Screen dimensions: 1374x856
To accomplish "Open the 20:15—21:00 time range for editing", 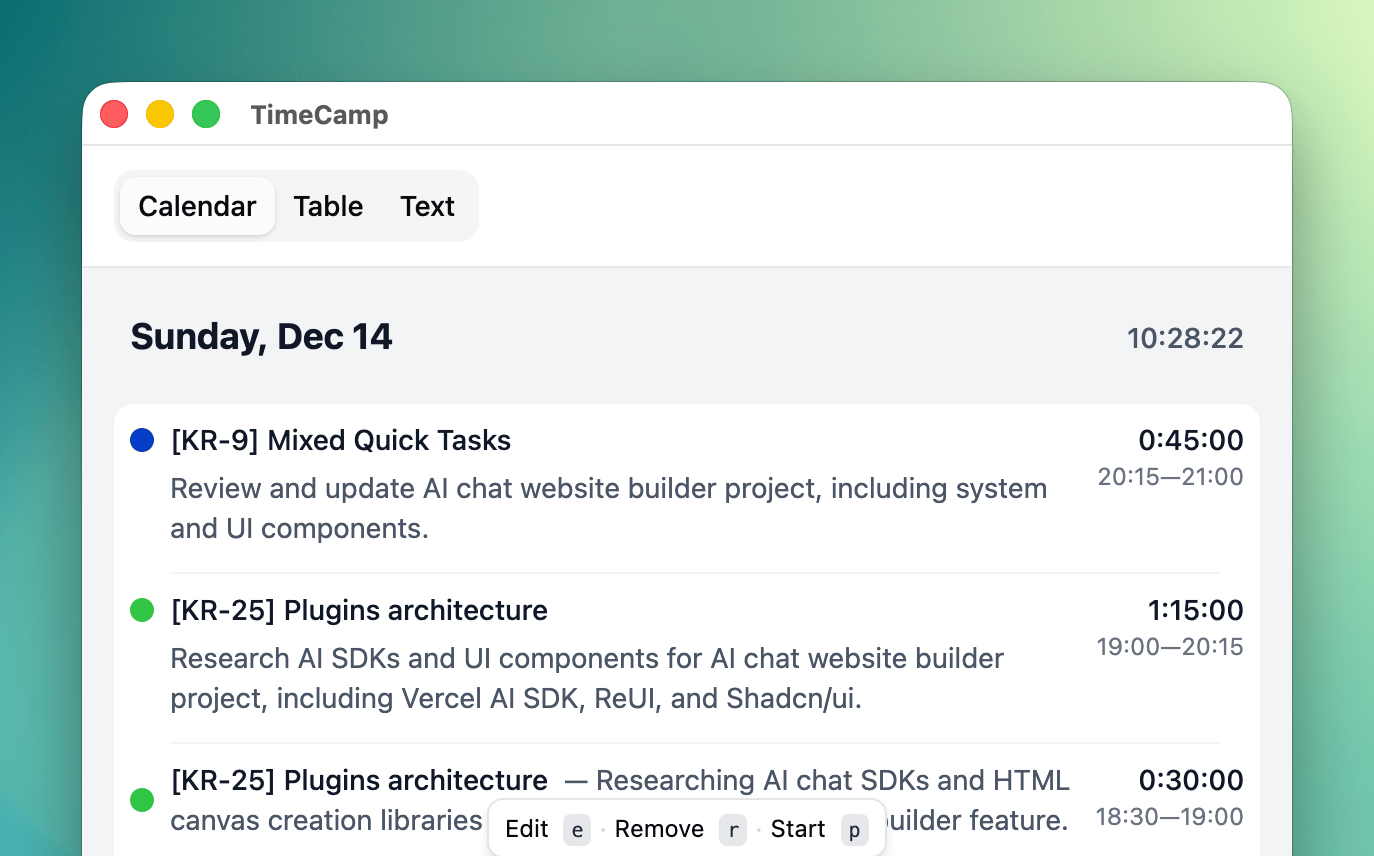I will 1170,477.
